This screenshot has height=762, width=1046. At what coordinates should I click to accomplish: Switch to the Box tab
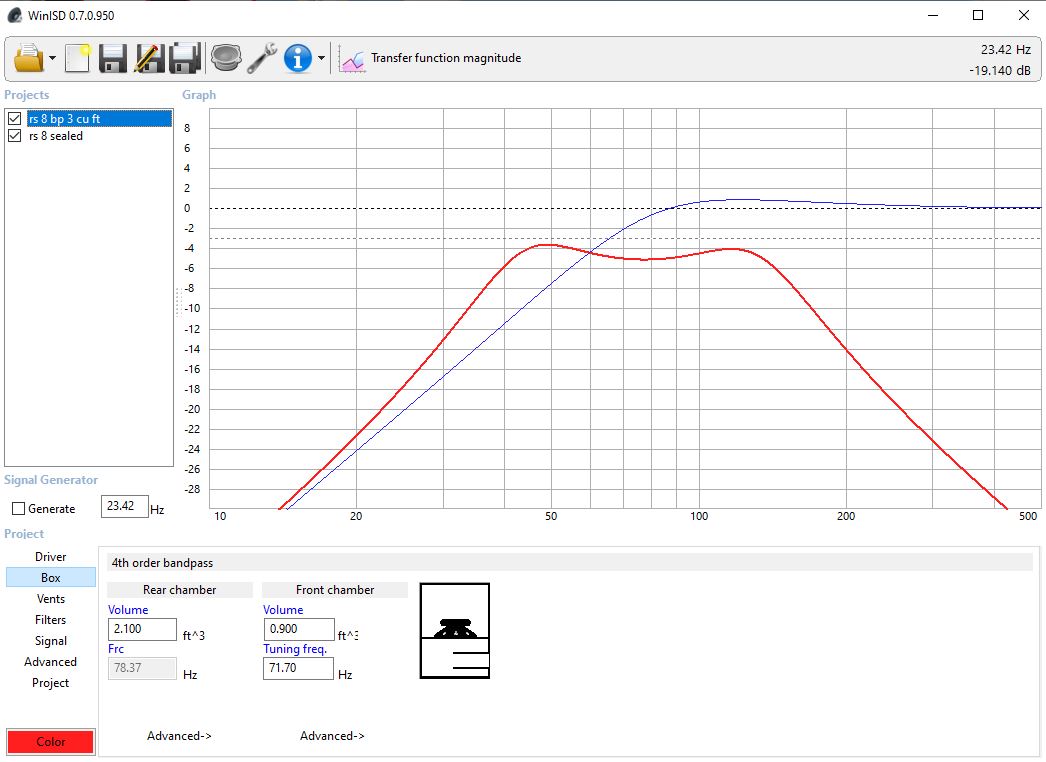(51, 578)
